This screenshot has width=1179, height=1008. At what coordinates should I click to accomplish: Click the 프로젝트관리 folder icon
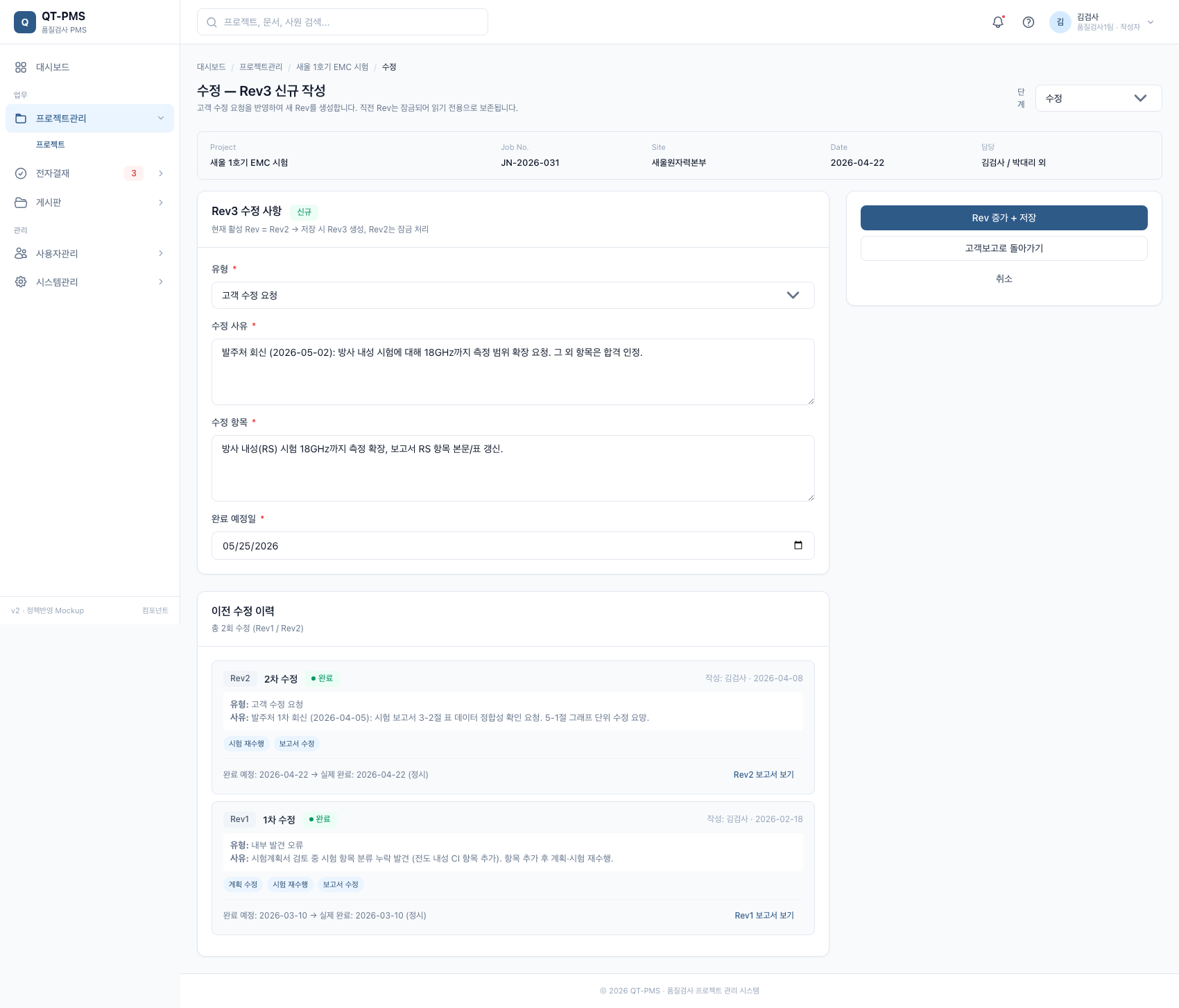click(x=21, y=119)
